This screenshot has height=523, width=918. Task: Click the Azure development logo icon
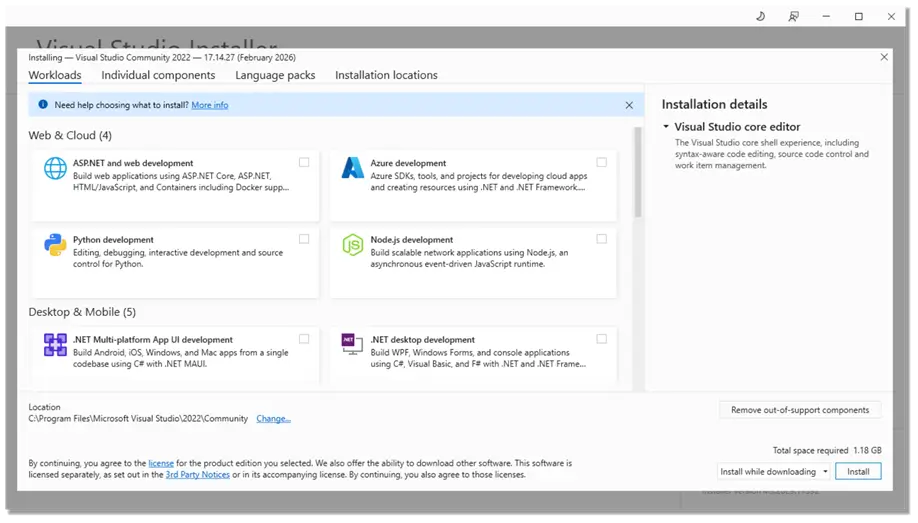click(x=352, y=168)
